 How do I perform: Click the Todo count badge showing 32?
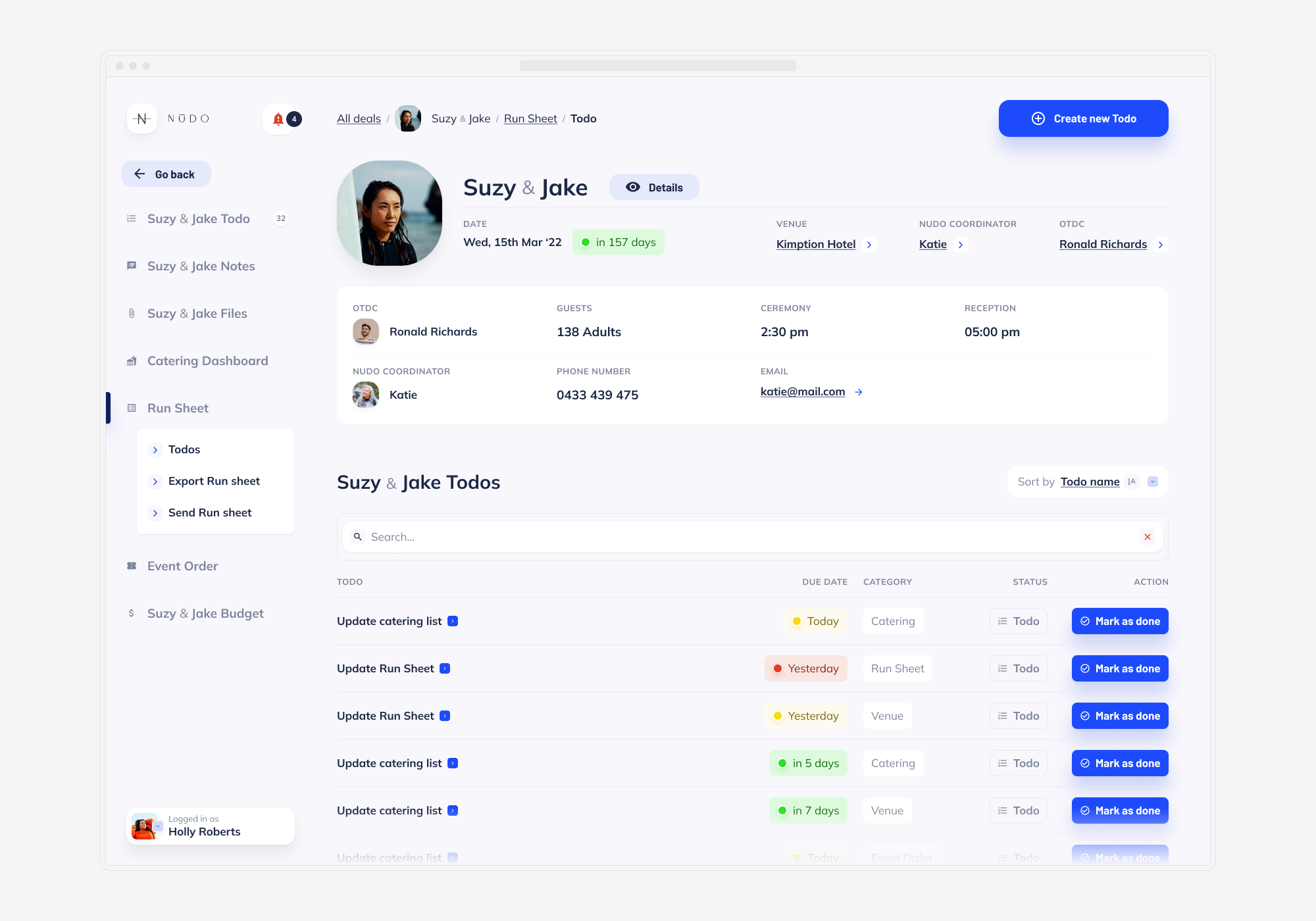281,218
